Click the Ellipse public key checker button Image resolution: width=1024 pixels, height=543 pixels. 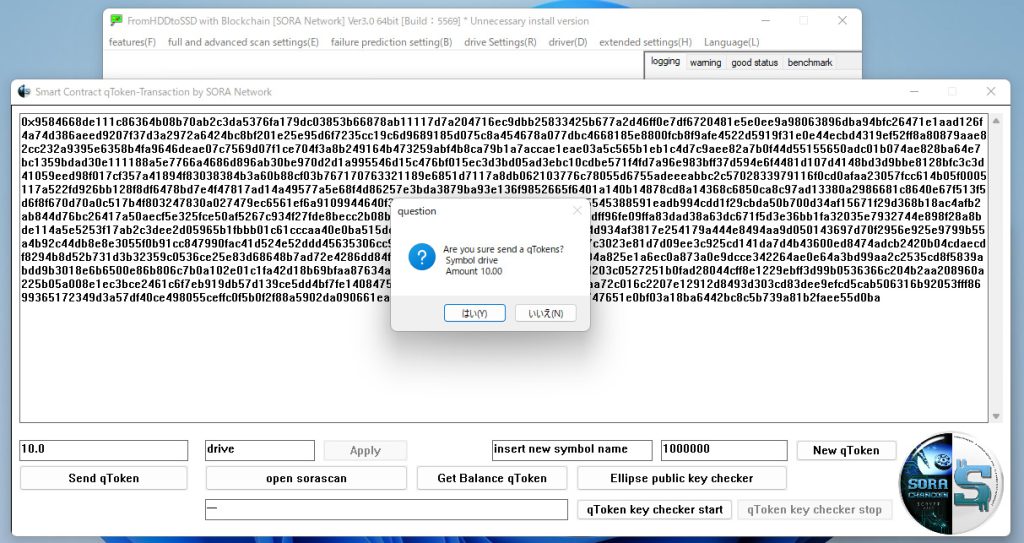click(x=682, y=478)
